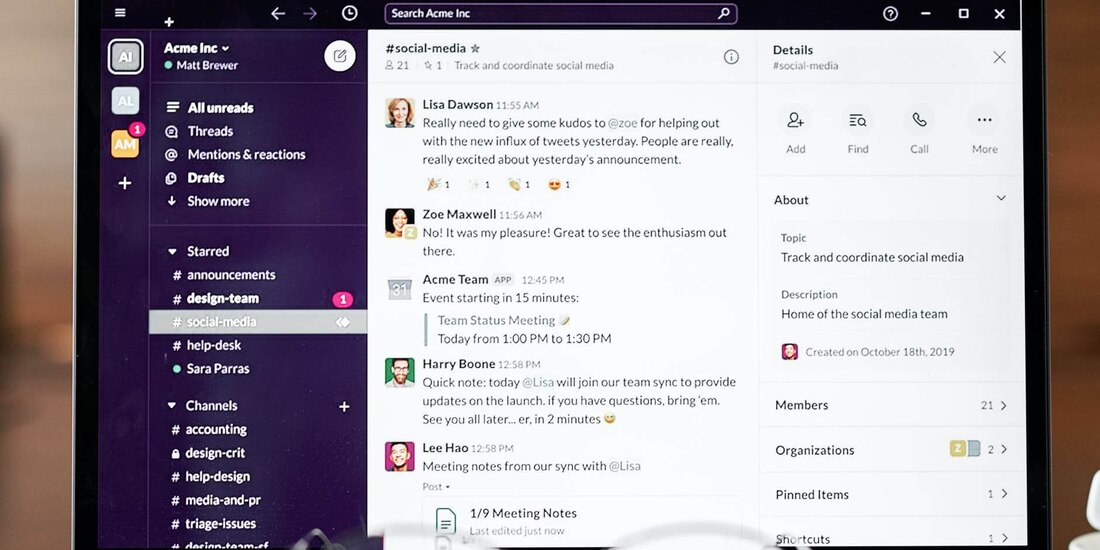Toggle channel details info icon
This screenshot has width=1100, height=550.
tap(731, 57)
